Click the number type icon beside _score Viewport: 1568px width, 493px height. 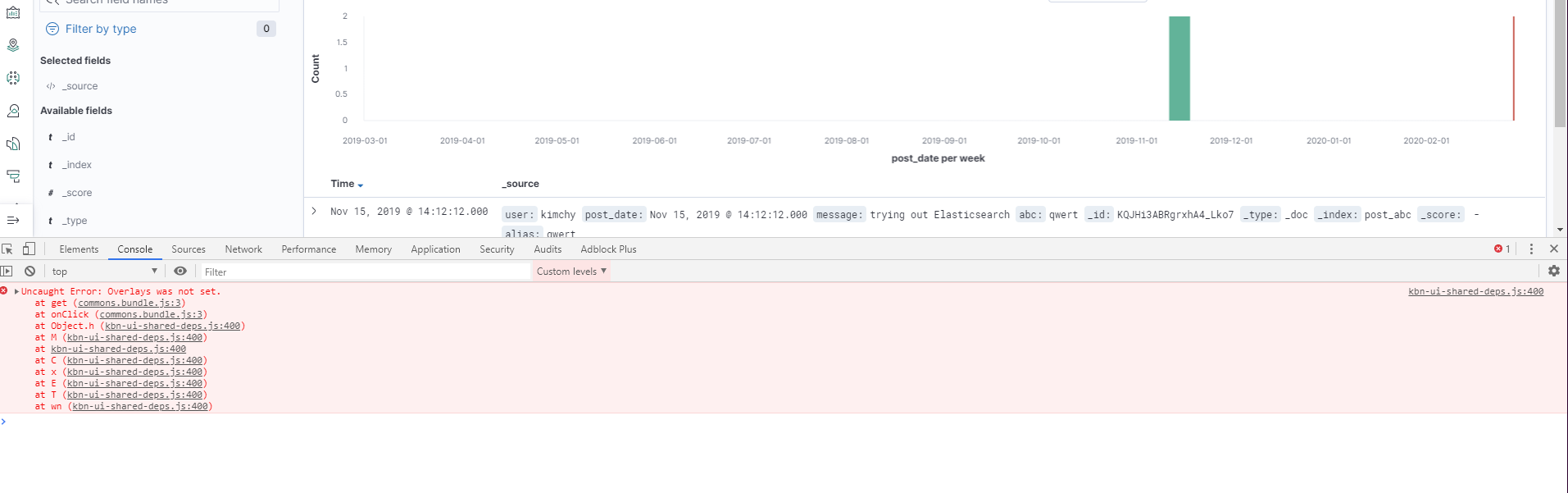click(x=51, y=193)
